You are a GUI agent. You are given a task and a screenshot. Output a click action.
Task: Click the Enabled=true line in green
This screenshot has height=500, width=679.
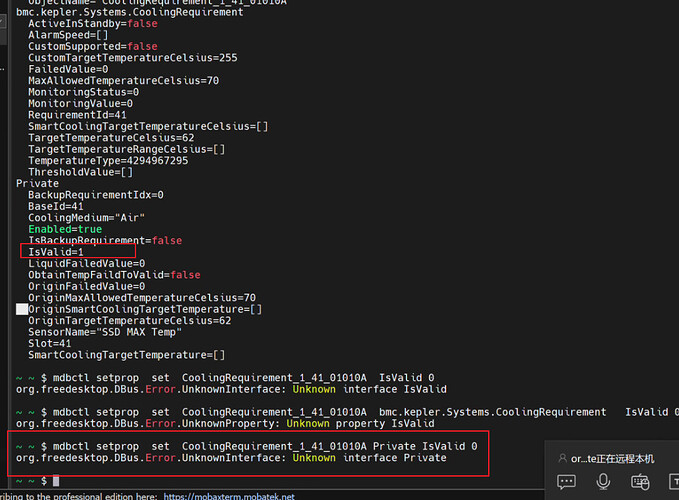[65, 229]
